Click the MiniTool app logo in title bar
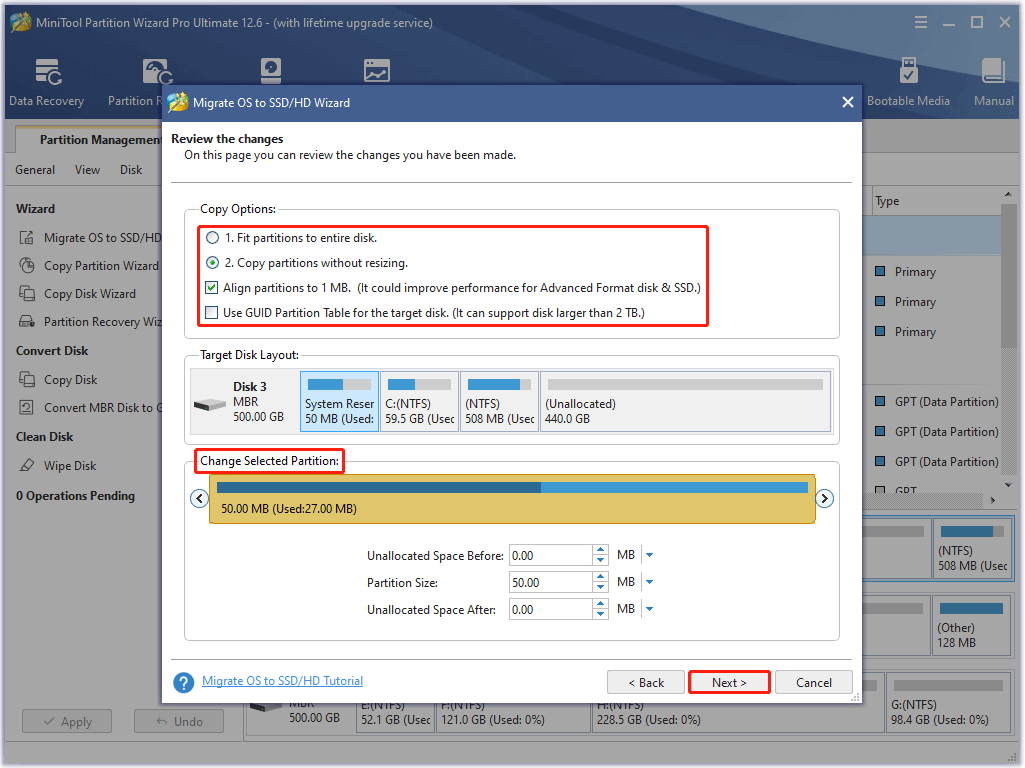This screenshot has width=1025, height=768. [x=21, y=22]
